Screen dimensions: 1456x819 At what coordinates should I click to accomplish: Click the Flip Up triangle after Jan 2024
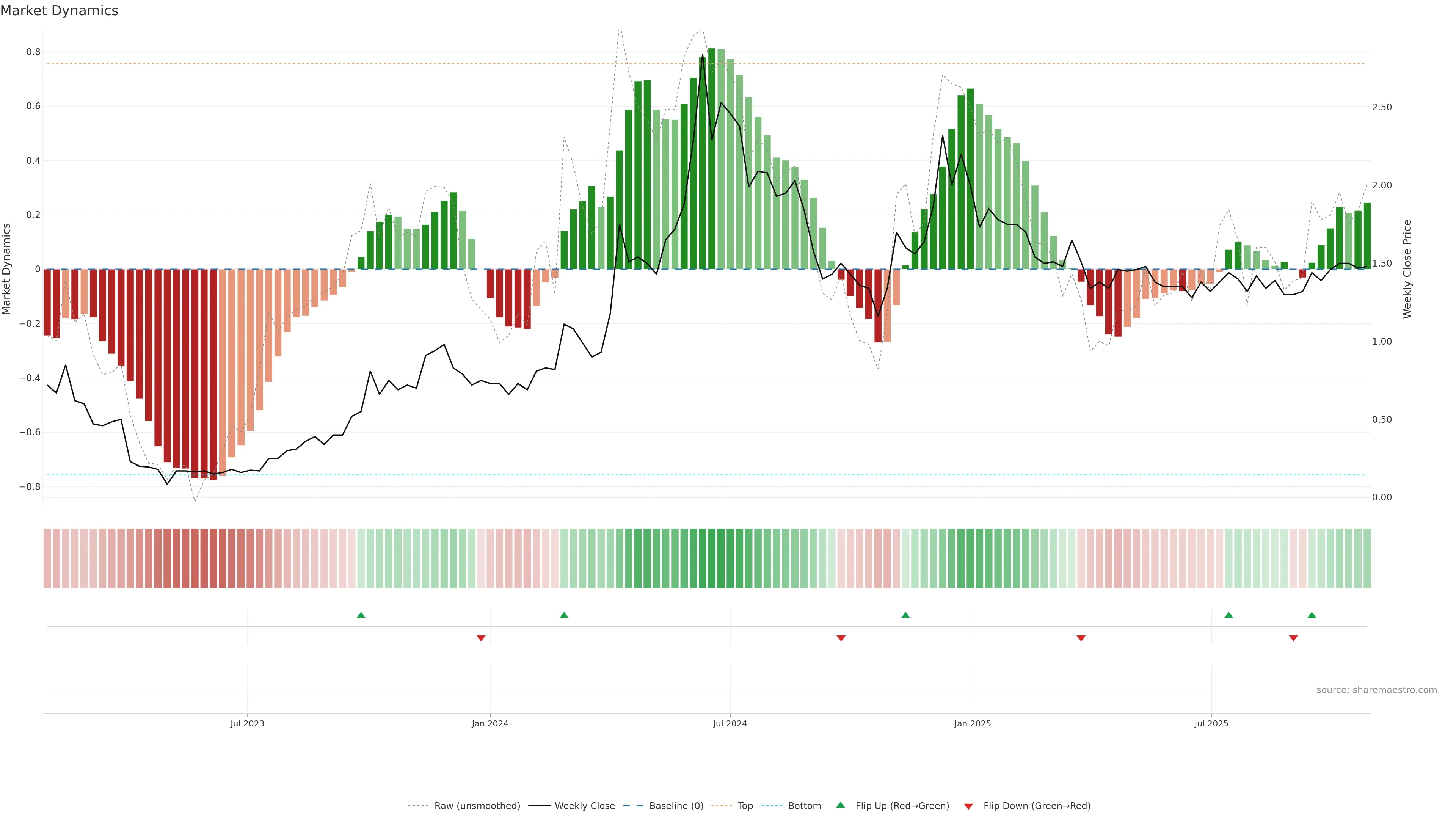(x=564, y=615)
